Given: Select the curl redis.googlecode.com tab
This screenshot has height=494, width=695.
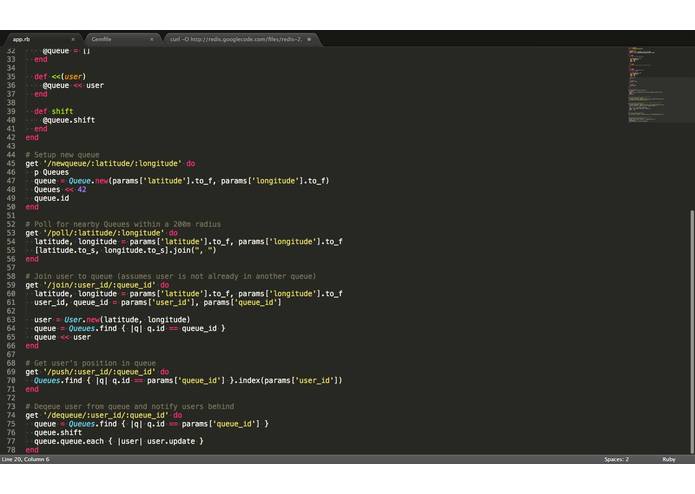Looking at the screenshot, I should coord(240,39).
